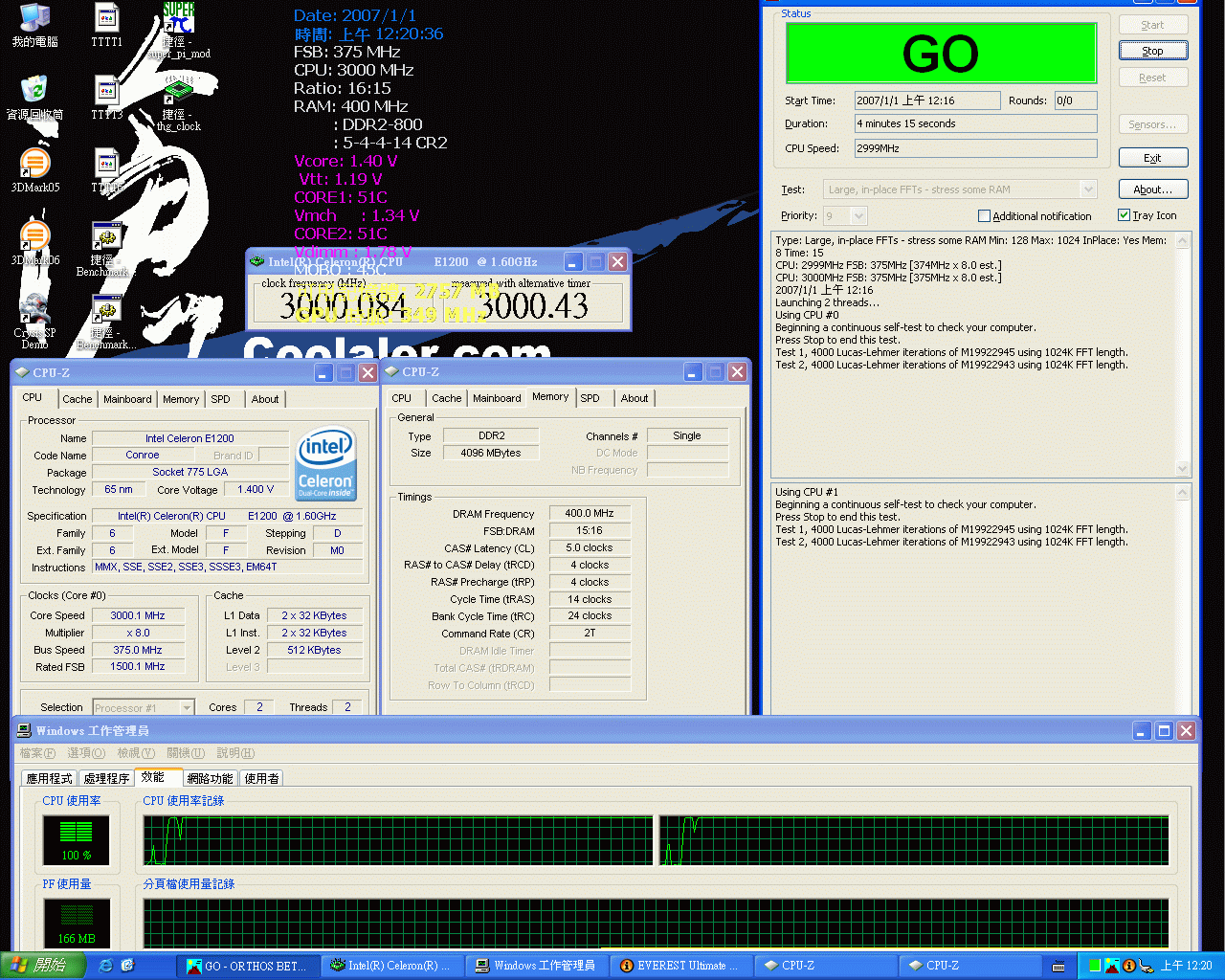Click the orange info tray icon
This screenshot has width=1225, height=980.
tap(1128, 966)
